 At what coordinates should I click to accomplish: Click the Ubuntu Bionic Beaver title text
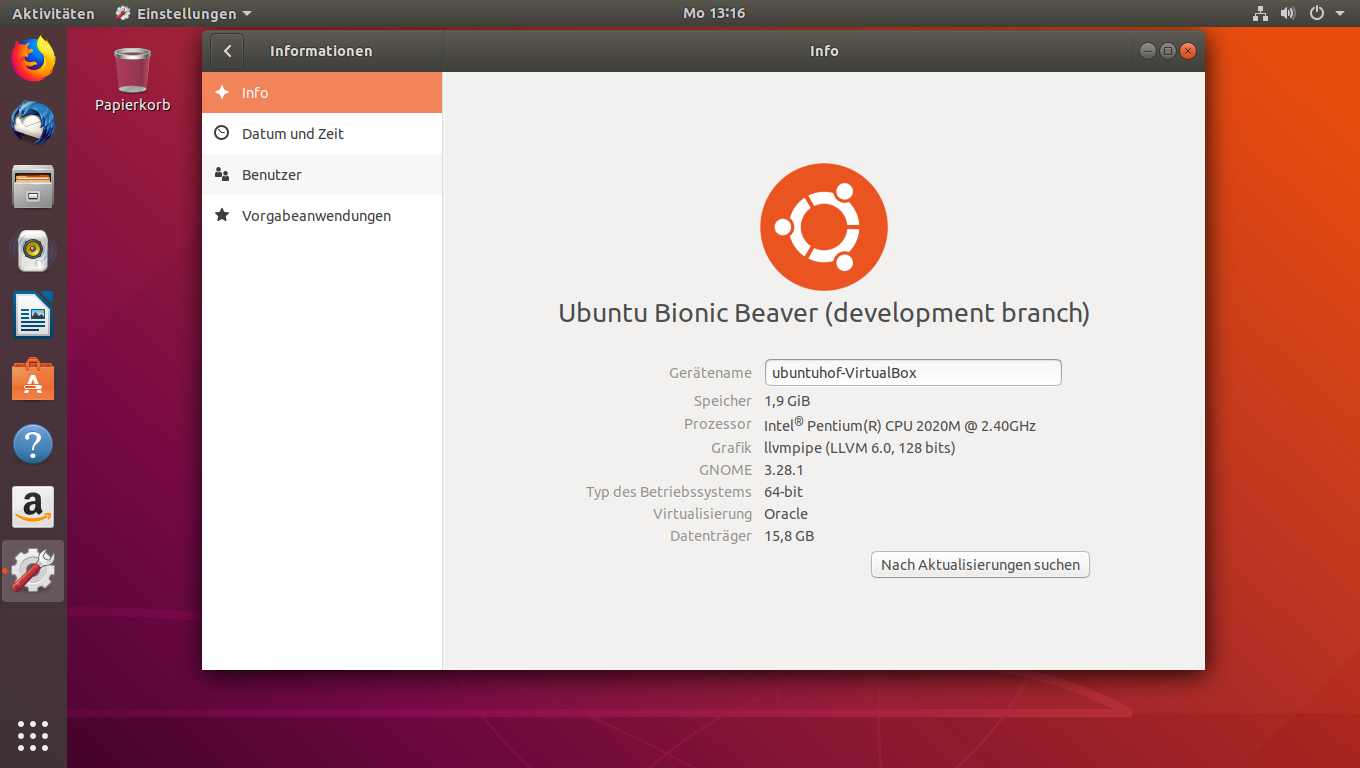824,313
